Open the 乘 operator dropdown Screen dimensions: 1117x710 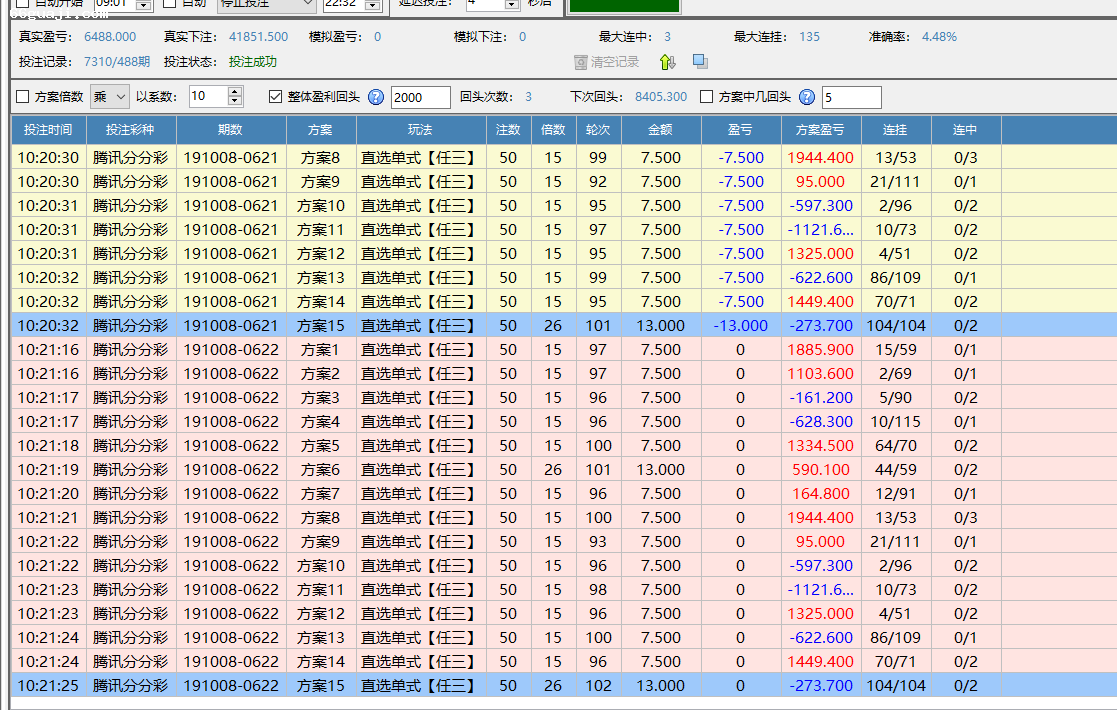[x=110, y=97]
